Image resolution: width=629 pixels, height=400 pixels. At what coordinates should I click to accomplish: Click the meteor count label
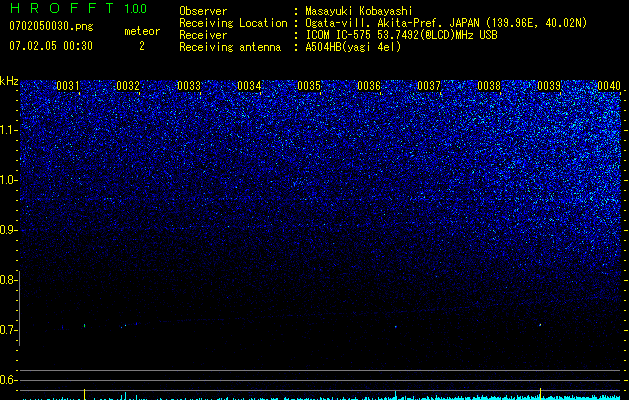pyautogui.click(x=142, y=31)
